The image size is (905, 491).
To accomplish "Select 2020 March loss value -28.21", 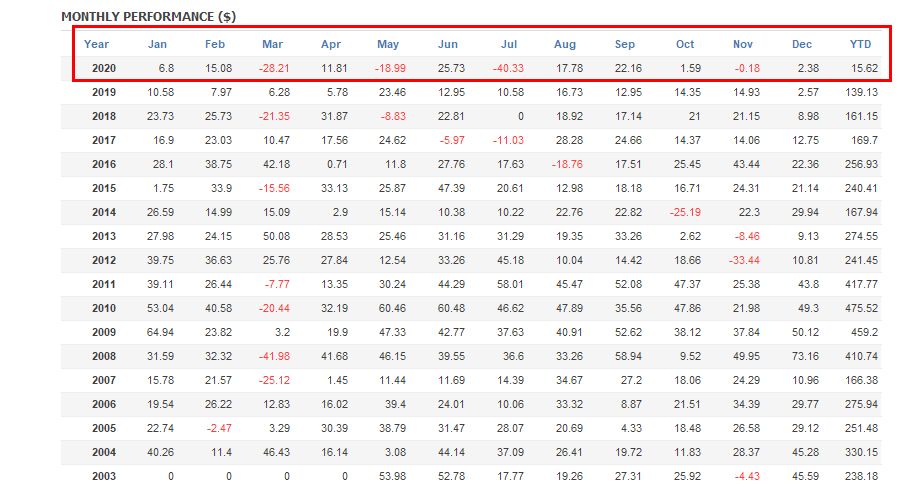I will tap(274, 68).
